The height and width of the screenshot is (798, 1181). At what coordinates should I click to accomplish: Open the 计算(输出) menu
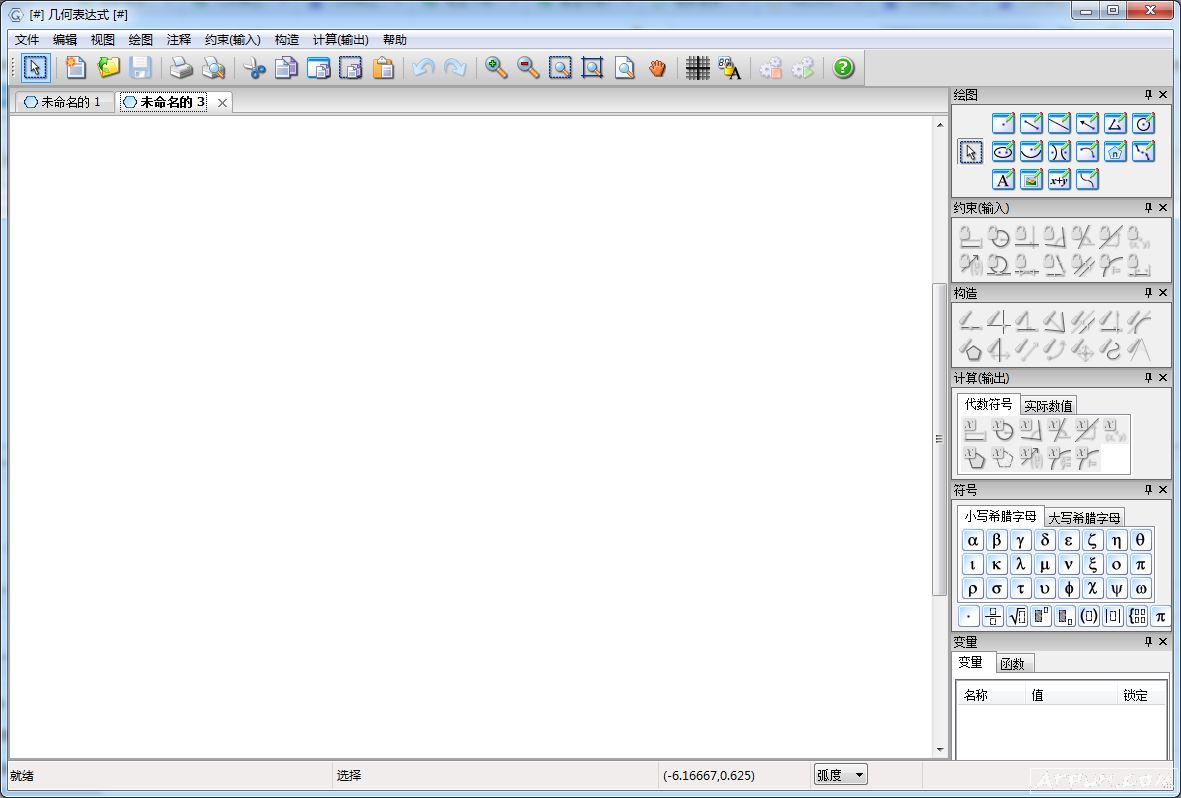340,40
